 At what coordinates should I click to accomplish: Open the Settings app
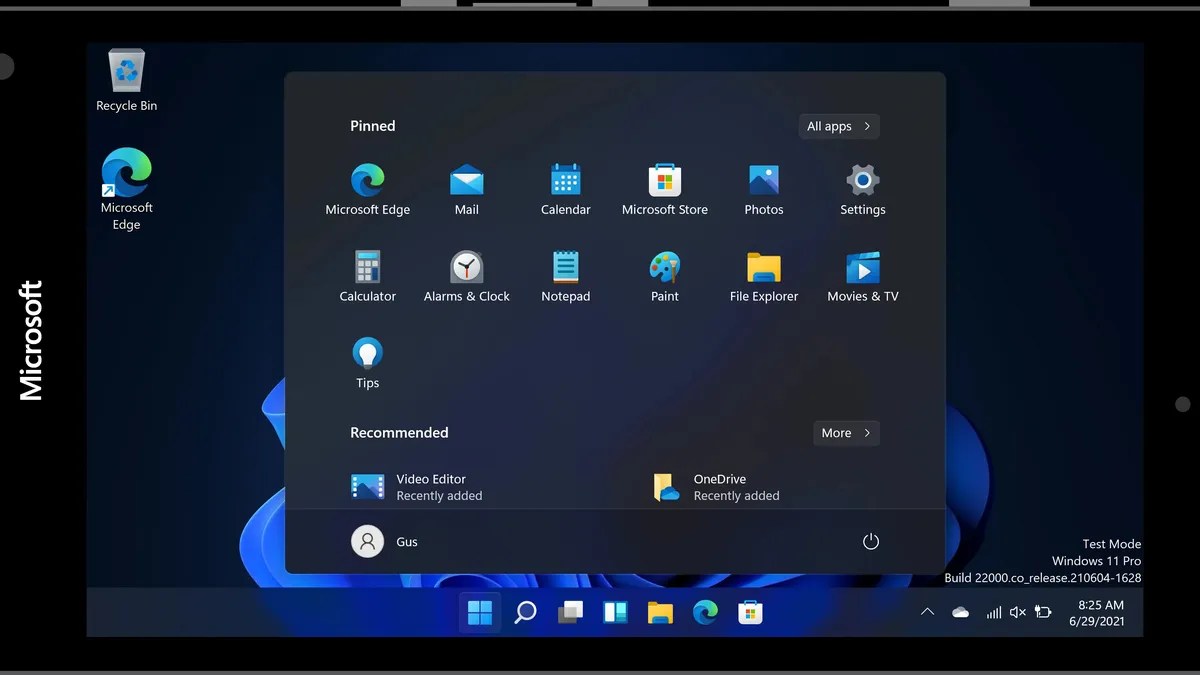coord(862,190)
